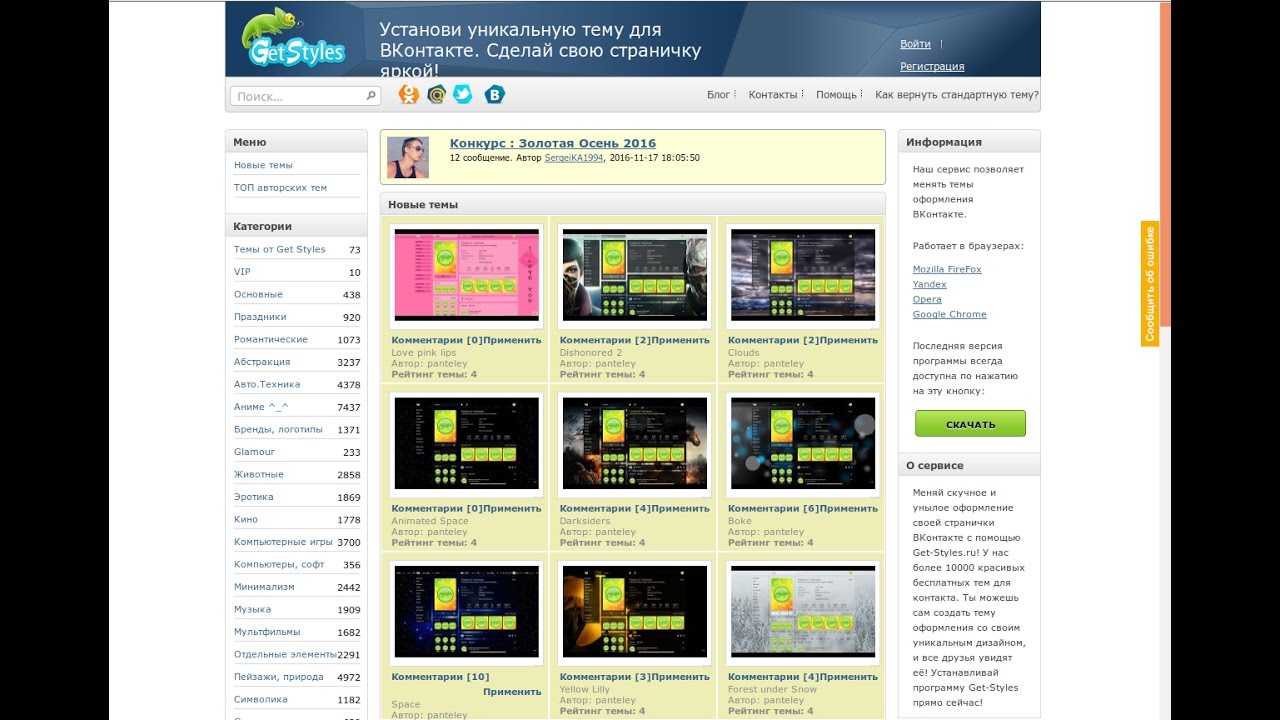Click the Войти login link
The height and width of the screenshot is (720, 1280).
pos(915,44)
